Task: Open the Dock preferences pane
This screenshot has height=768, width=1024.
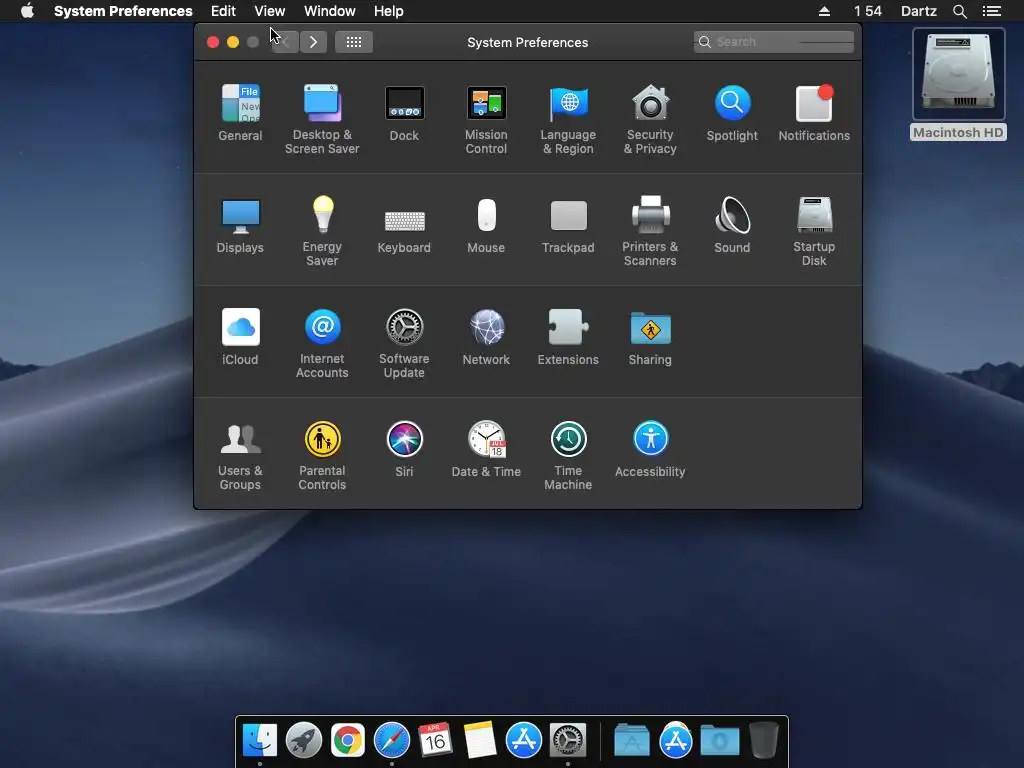Action: point(404,112)
